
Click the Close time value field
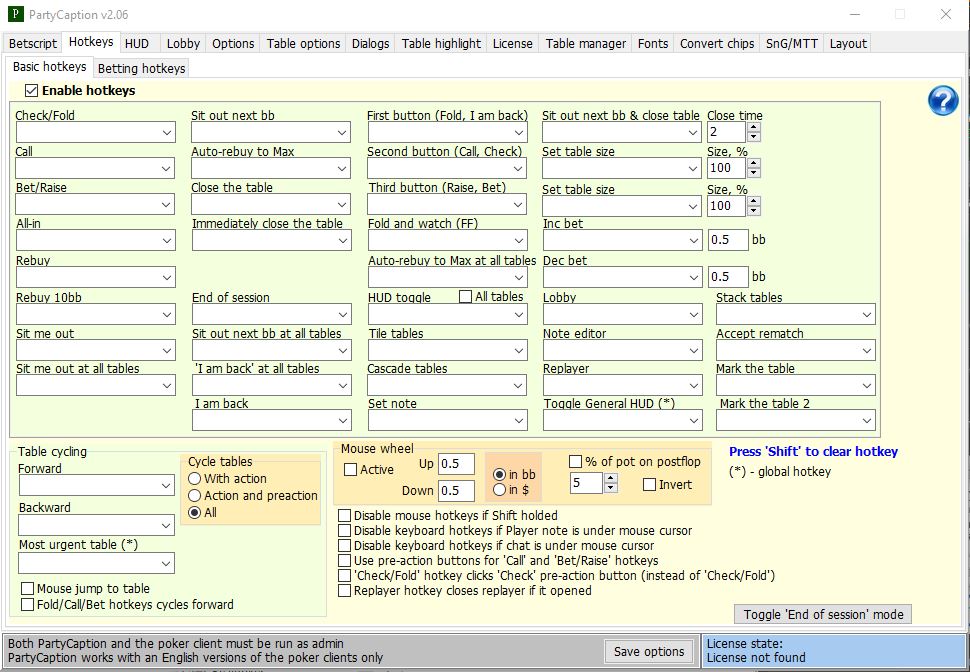[x=727, y=132]
